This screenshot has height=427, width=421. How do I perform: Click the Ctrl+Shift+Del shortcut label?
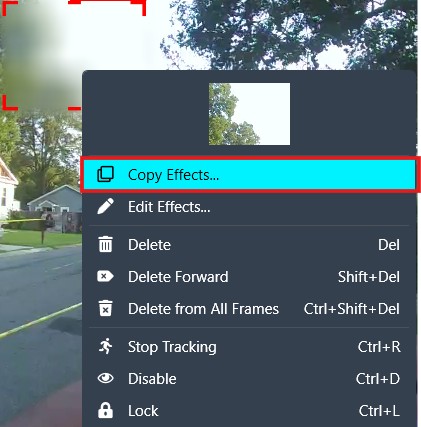(352, 309)
